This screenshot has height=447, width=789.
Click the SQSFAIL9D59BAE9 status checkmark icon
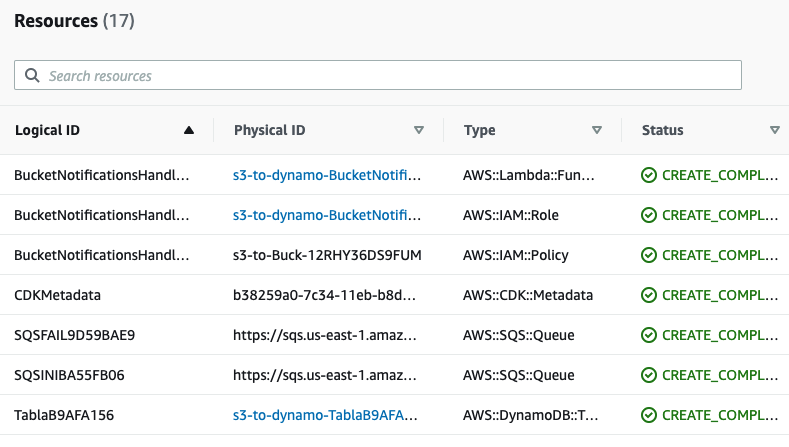point(648,335)
